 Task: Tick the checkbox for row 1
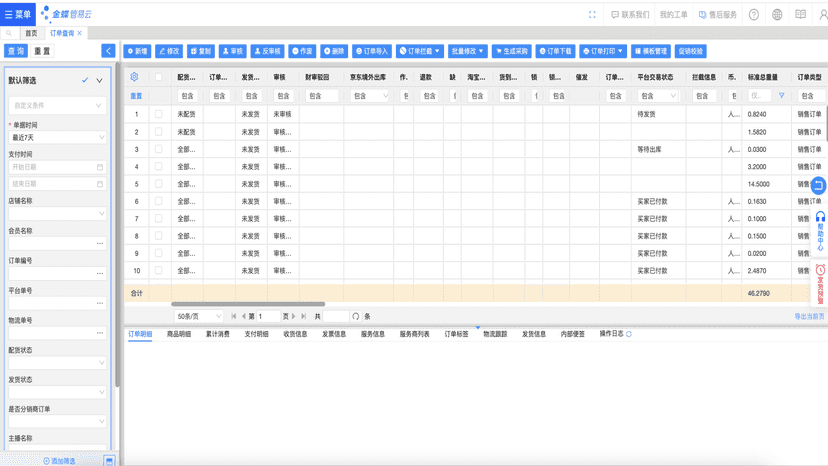pyautogui.click(x=158, y=114)
